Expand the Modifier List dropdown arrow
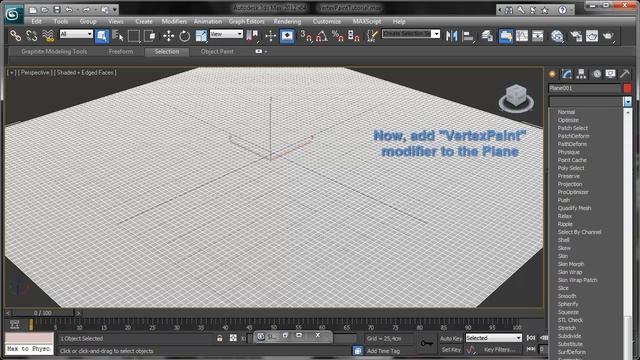Screen dimensions: 640x360 [x=627, y=101]
